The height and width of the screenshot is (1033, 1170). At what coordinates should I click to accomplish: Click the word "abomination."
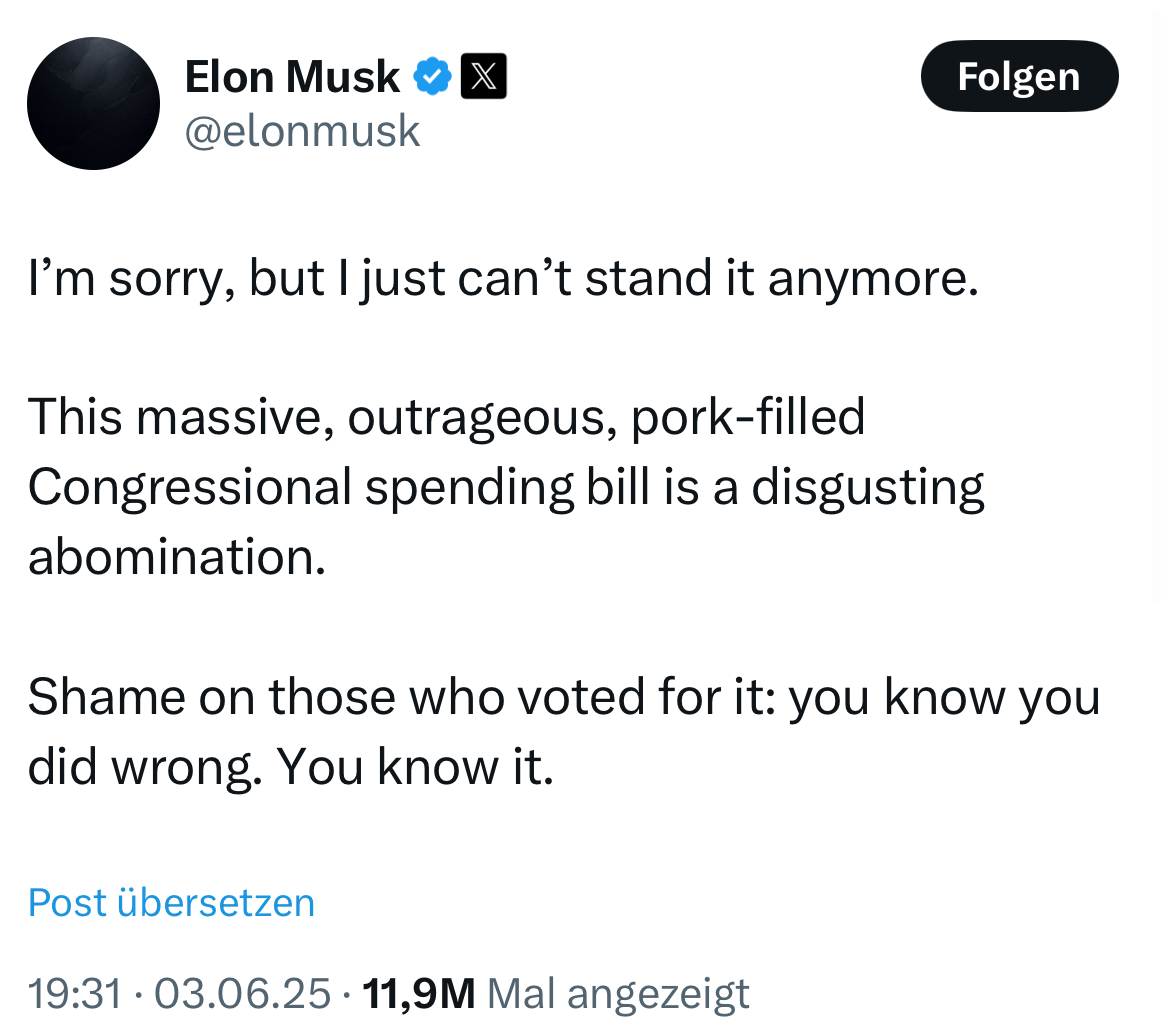[x=177, y=557]
